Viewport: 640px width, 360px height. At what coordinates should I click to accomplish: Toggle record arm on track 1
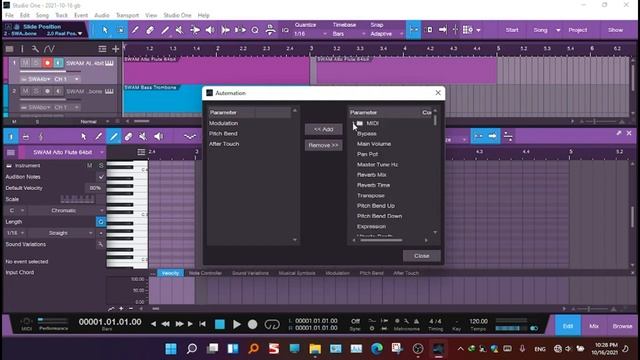coord(47,63)
